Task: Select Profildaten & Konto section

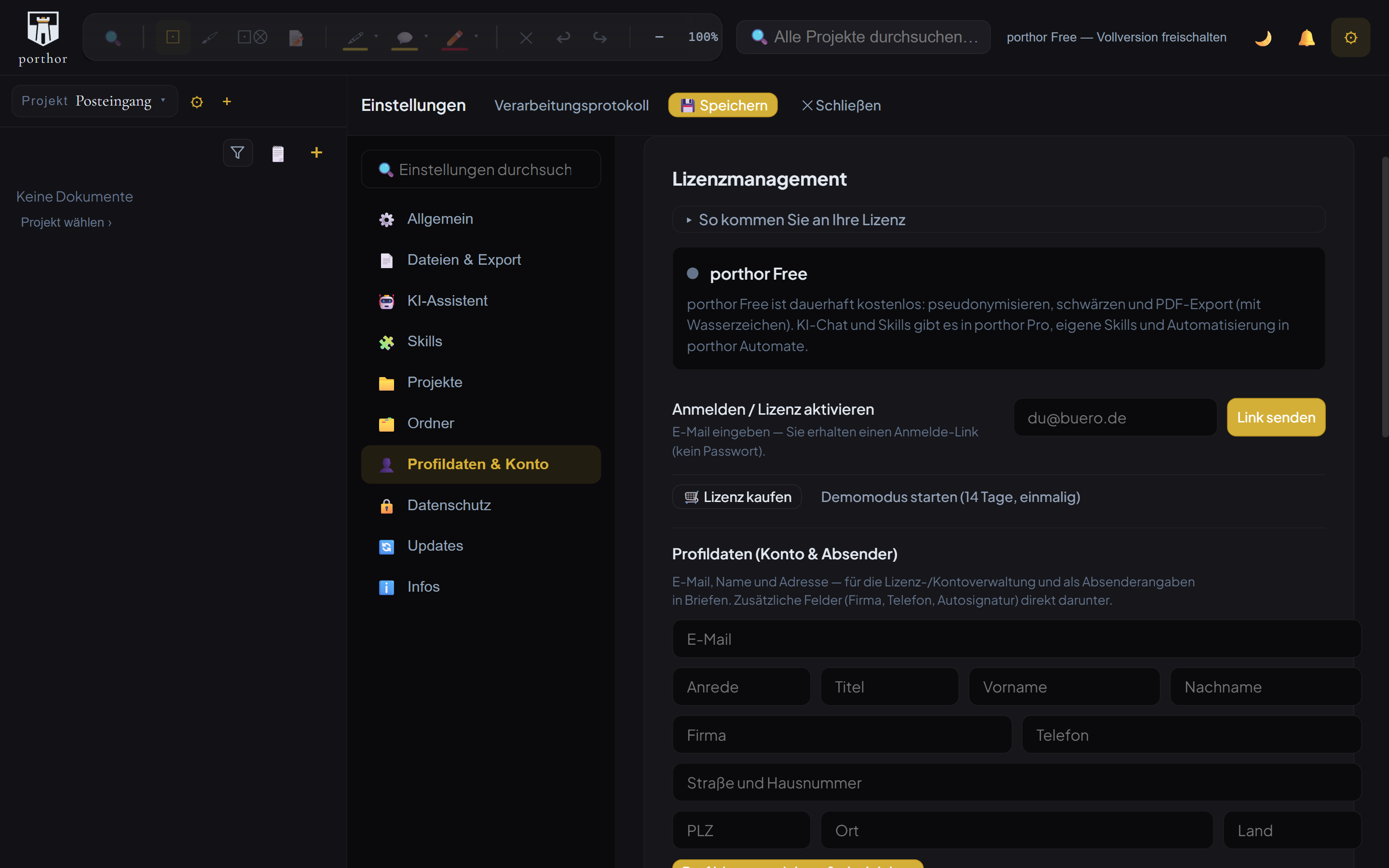Action: [x=481, y=464]
